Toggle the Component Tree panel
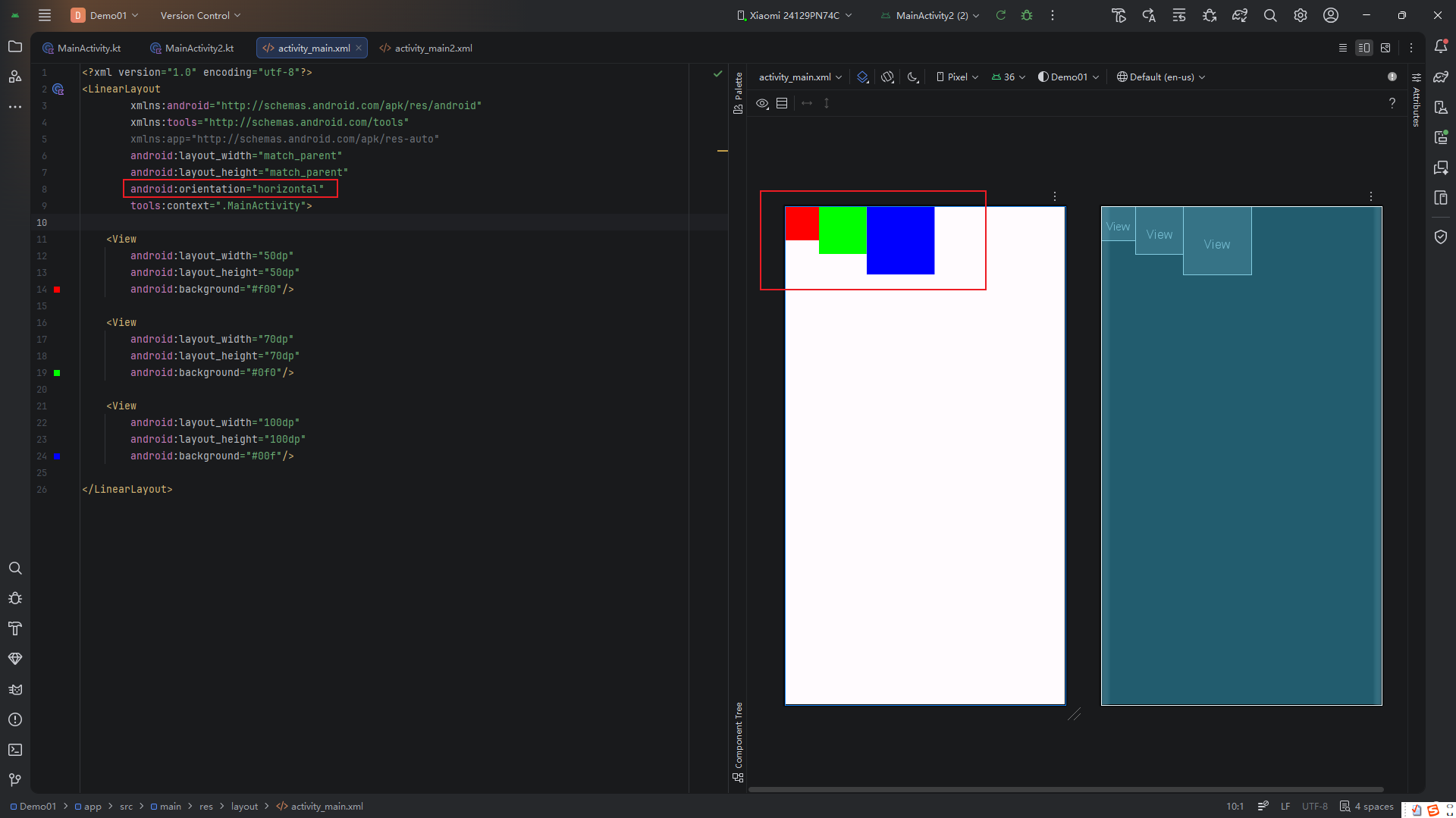Image resolution: width=1456 pixels, height=818 pixels. coord(738,742)
